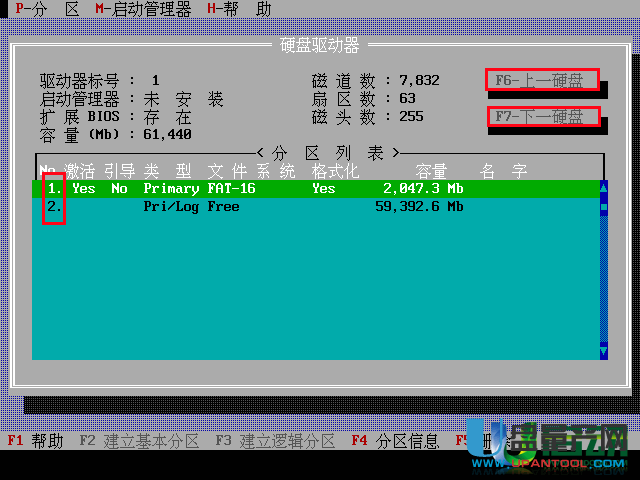Click the scrollbar thumb in partition list
This screenshot has height=480, width=640.
tap(603, 207)
